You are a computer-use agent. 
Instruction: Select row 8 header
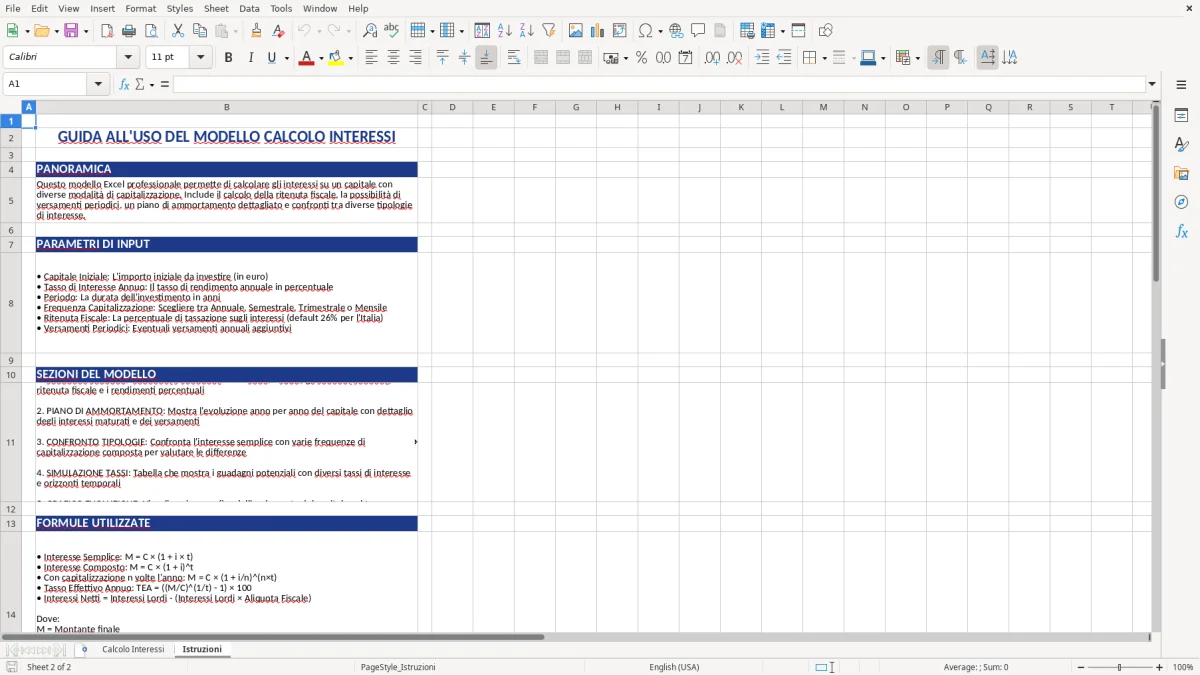pyautogui.click(x=11, y=303)
